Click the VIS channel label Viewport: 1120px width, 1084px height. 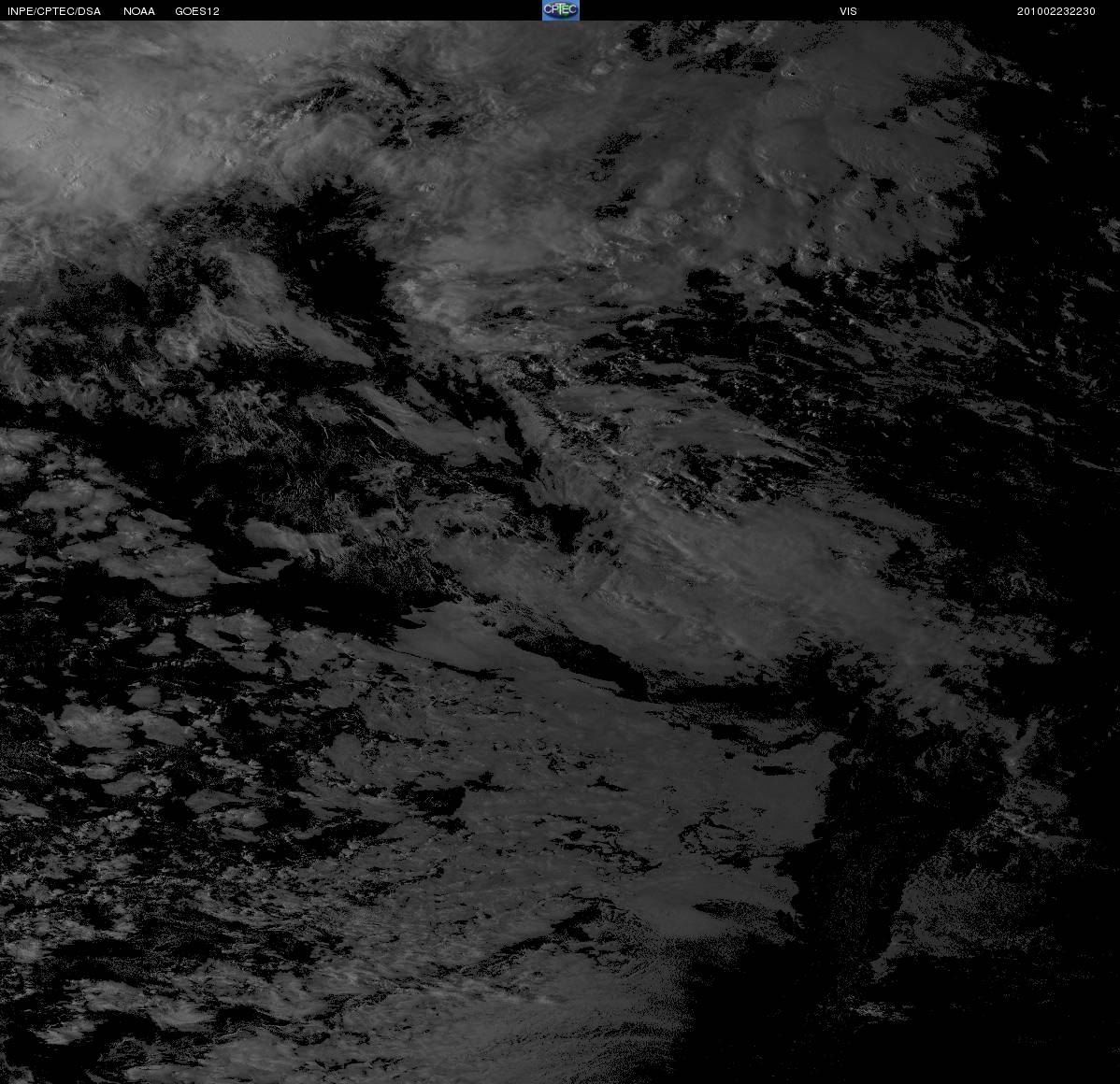[x=849, y=11]
